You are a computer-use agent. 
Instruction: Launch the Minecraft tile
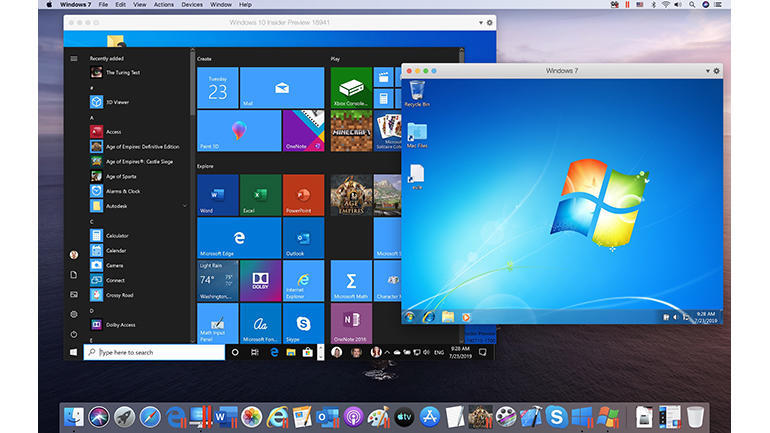[351, 131]
